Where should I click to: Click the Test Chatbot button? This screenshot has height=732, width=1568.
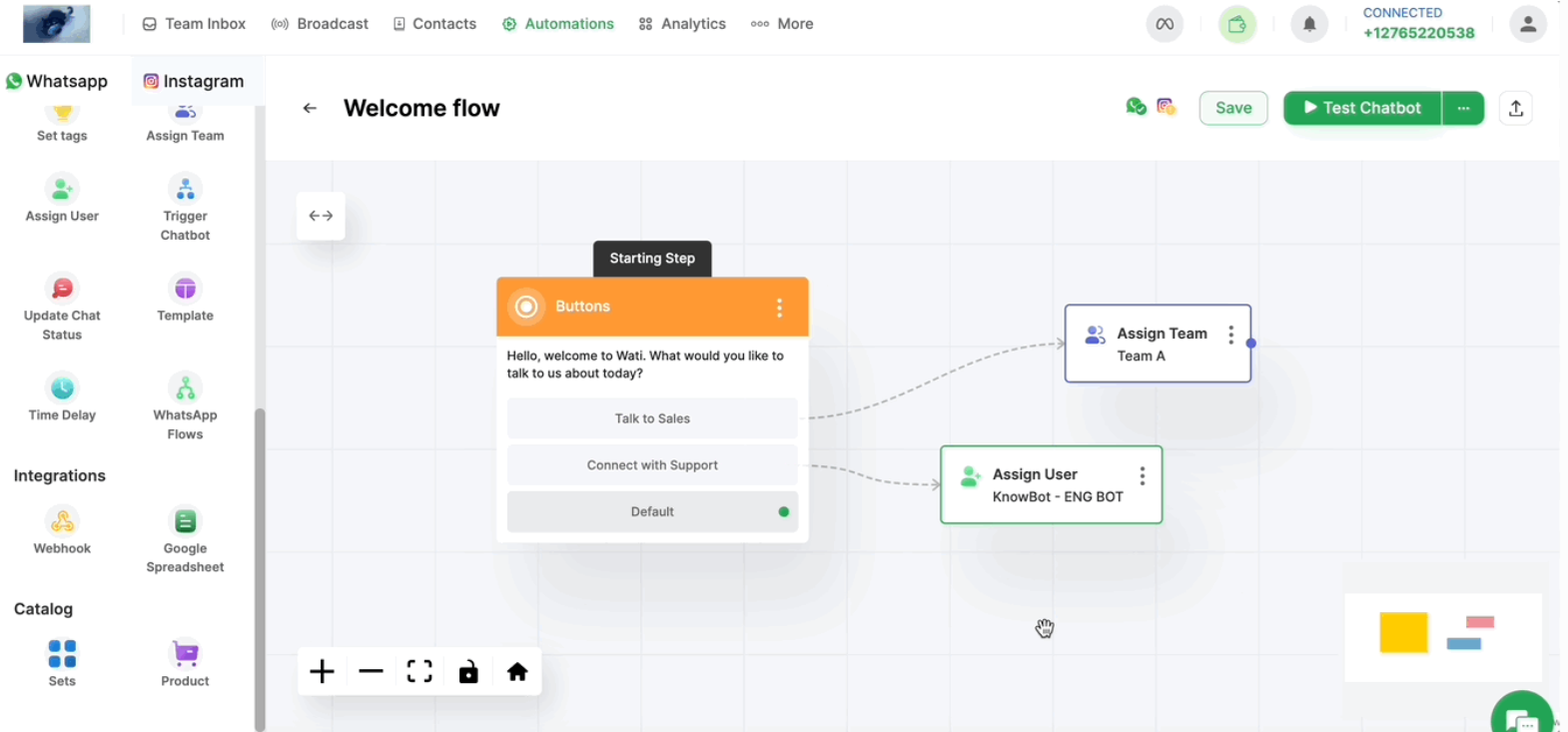tap(1362, 108)
